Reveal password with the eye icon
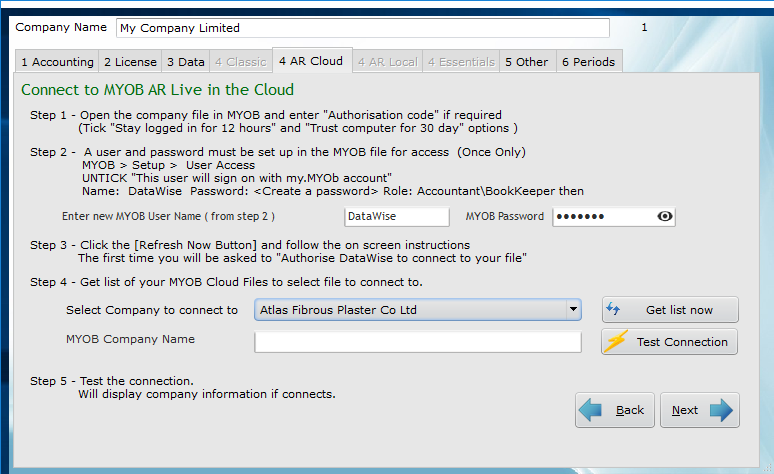 point(664,216)
